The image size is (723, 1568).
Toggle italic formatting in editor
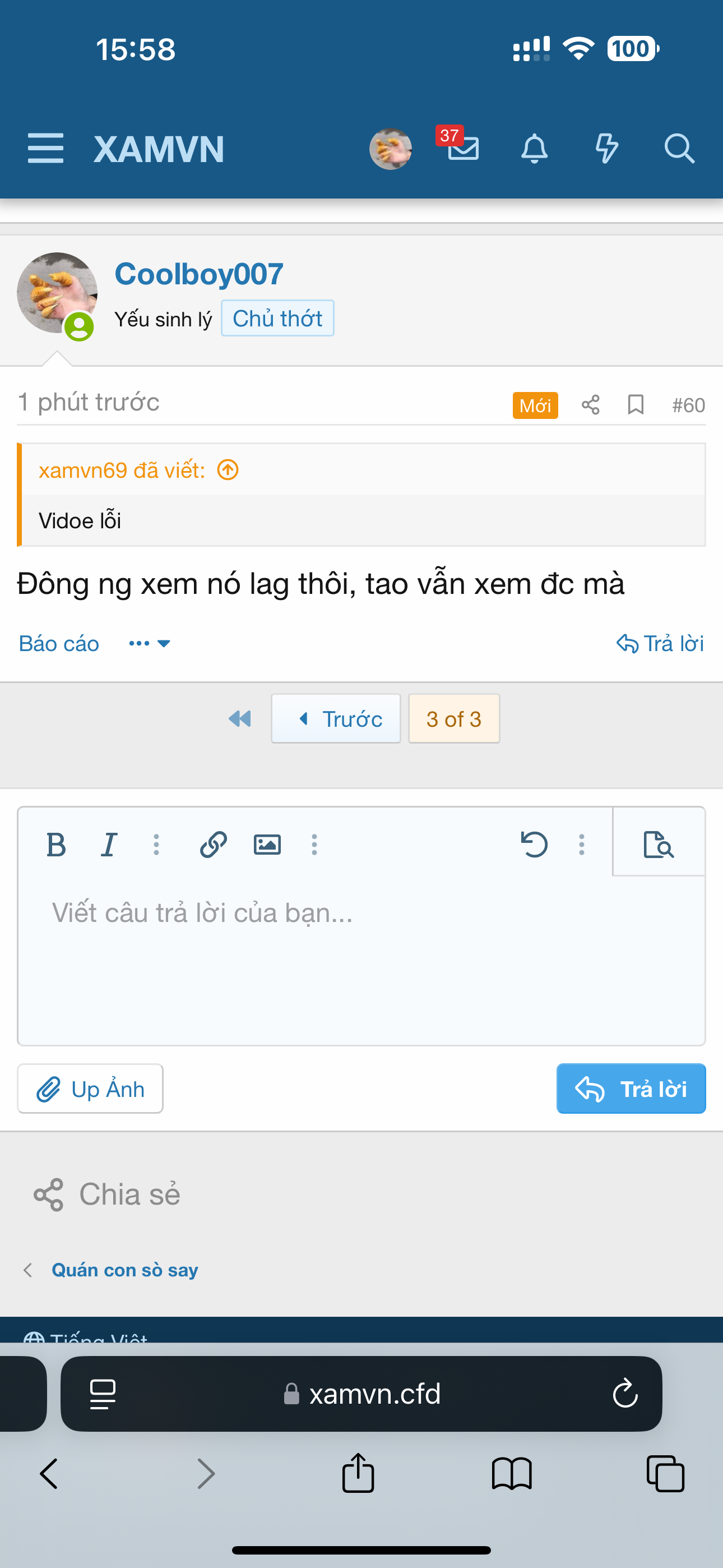coord(109,844)
